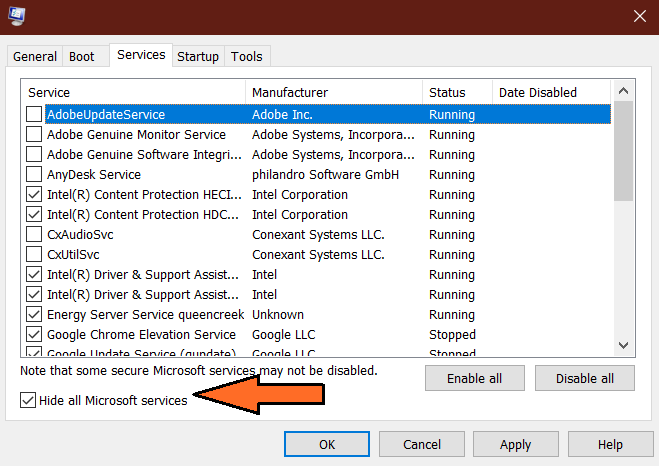Click the Enable all button

[474, 378]
